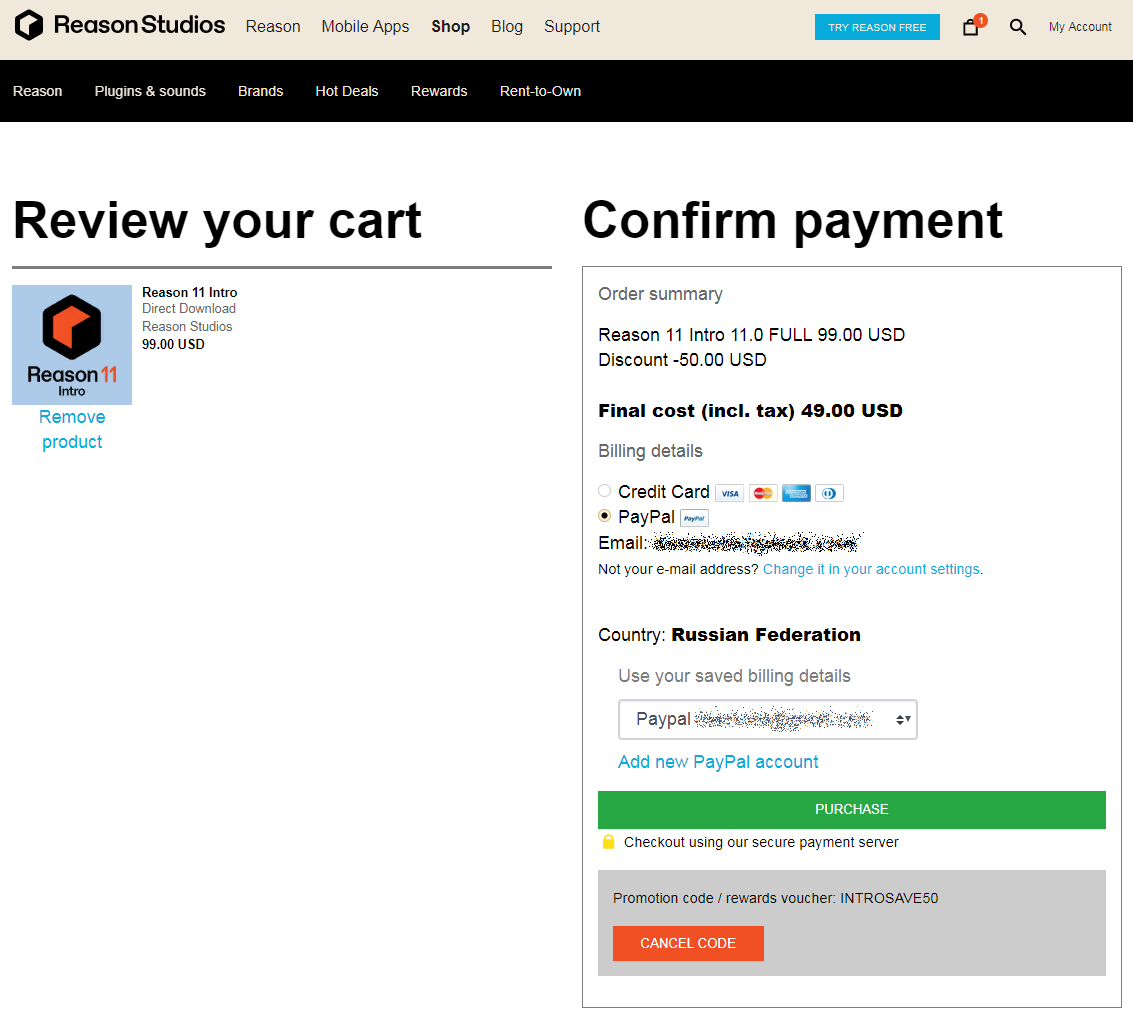Open the Blog menu item
1133x1019 pixels.
pyautogui.click(x=507, y=27)
